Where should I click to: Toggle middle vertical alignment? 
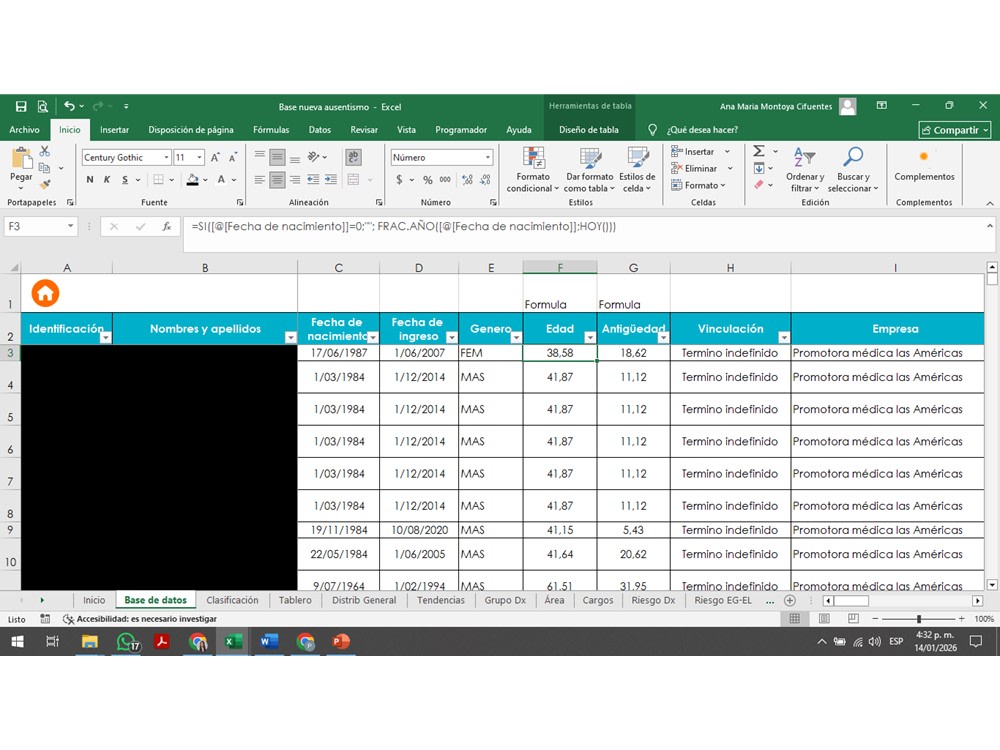(x=277, y=157)
